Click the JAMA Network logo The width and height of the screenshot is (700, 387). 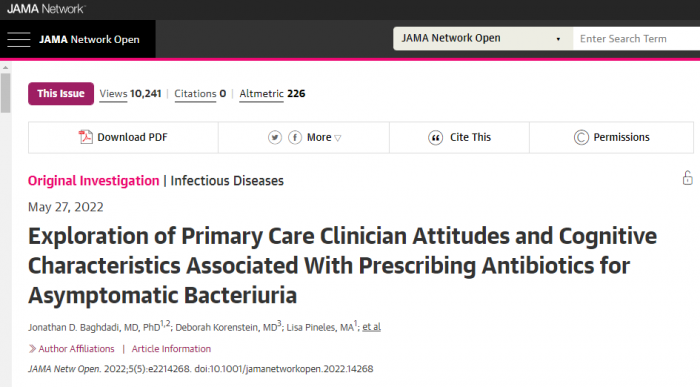point(46,8)
